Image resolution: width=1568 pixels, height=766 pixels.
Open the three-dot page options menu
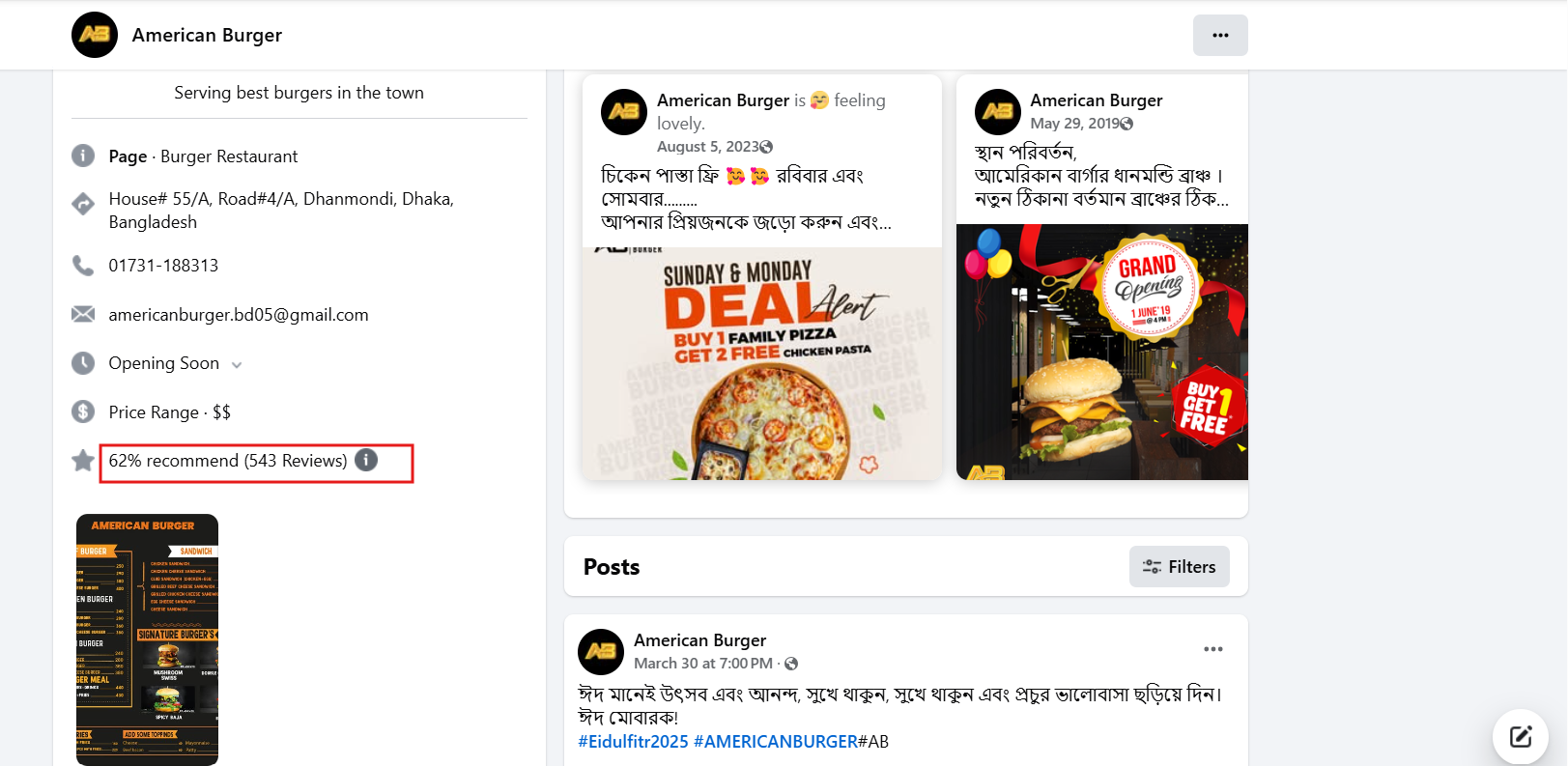coord(1220,36)
